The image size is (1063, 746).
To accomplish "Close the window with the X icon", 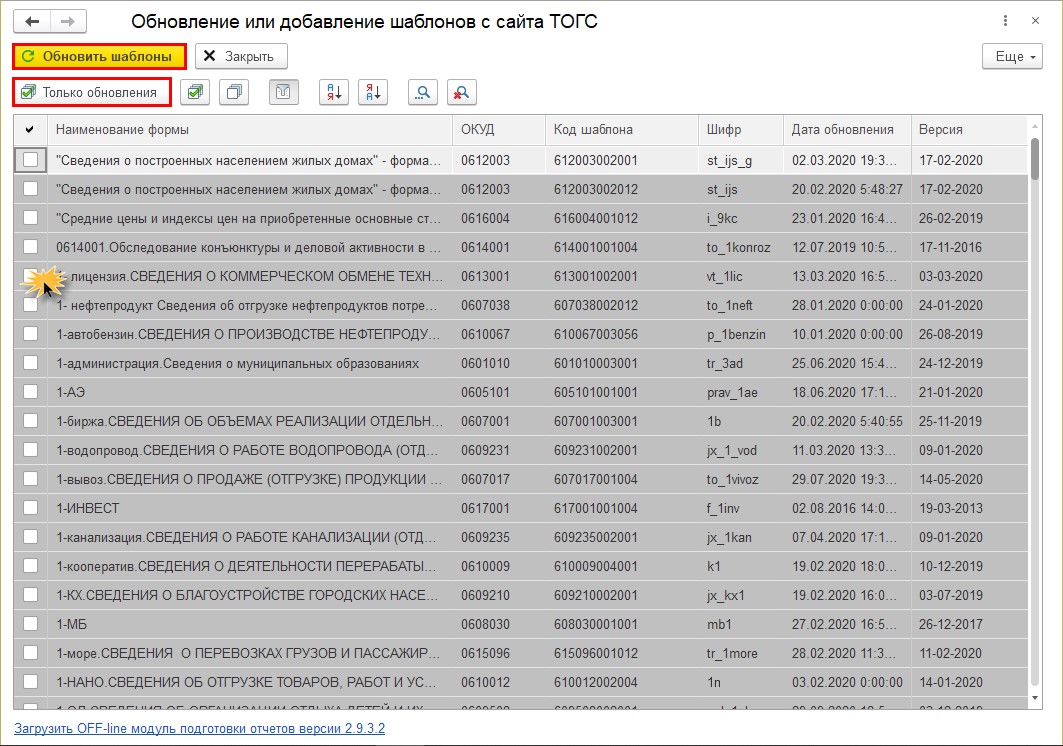I will pos(1035,21).
